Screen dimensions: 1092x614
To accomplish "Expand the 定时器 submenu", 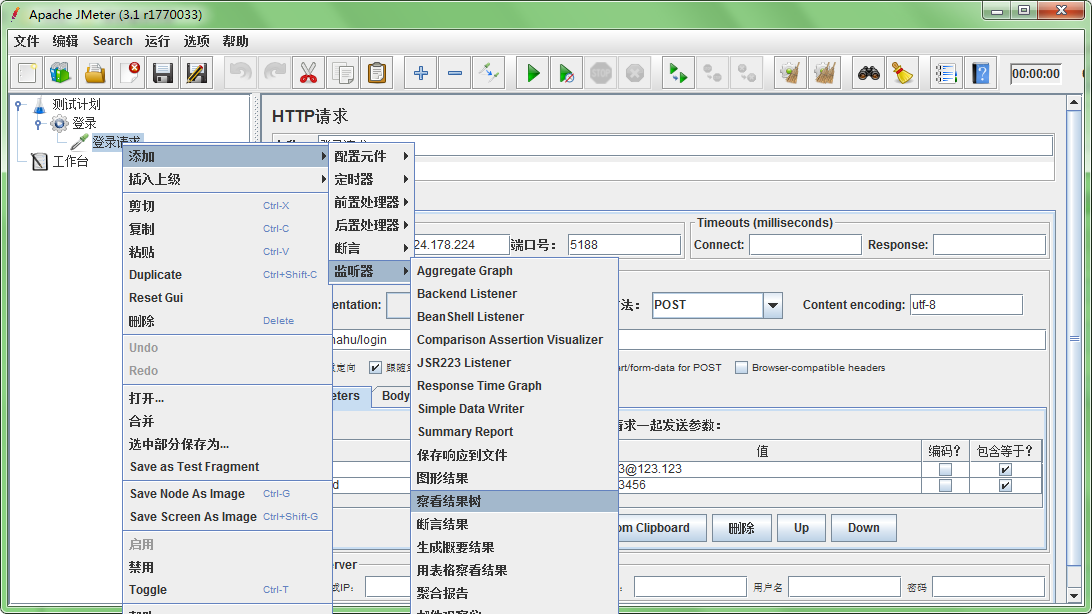I will 371,179.
